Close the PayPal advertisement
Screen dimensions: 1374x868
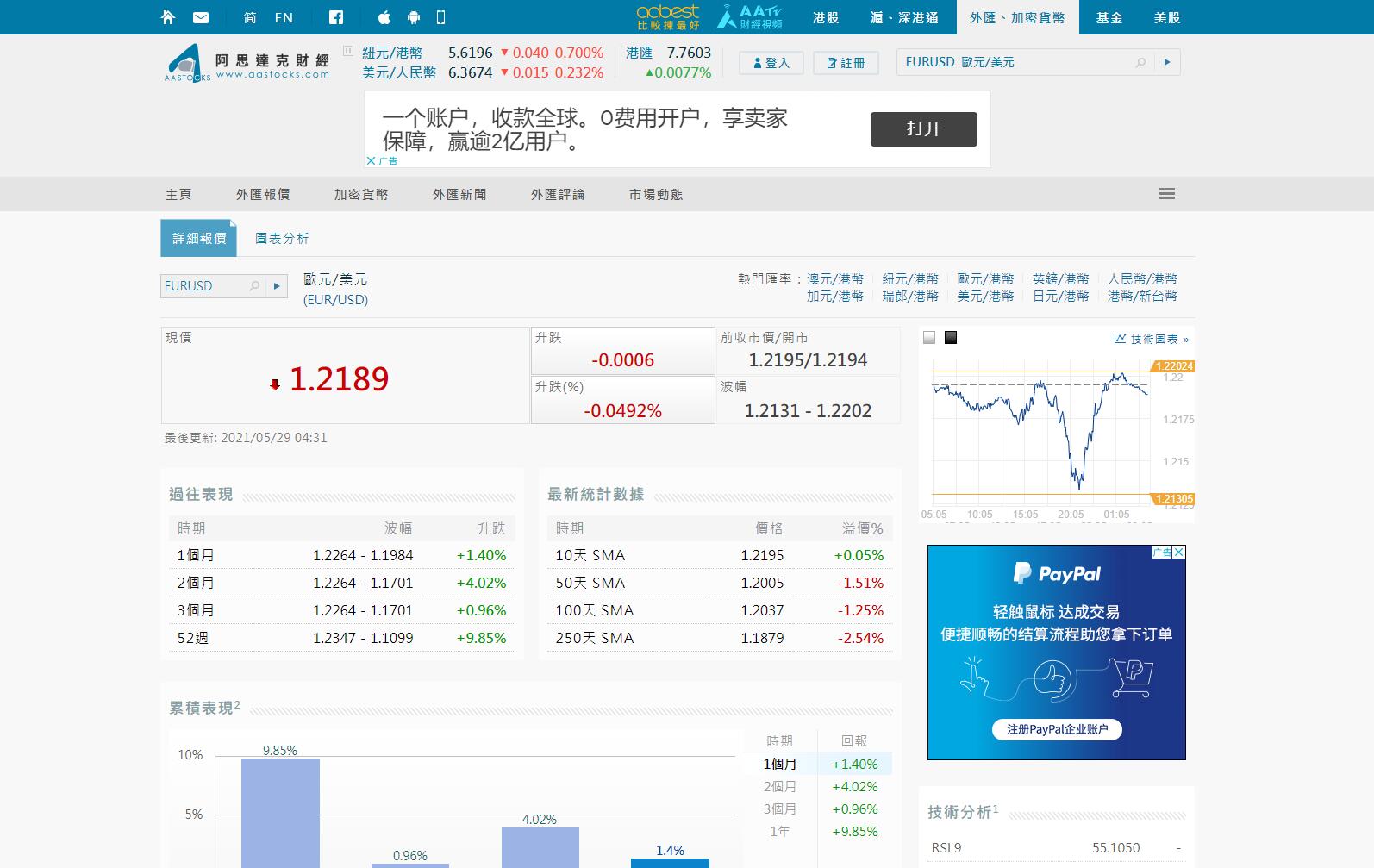(x=1178, y=552)
